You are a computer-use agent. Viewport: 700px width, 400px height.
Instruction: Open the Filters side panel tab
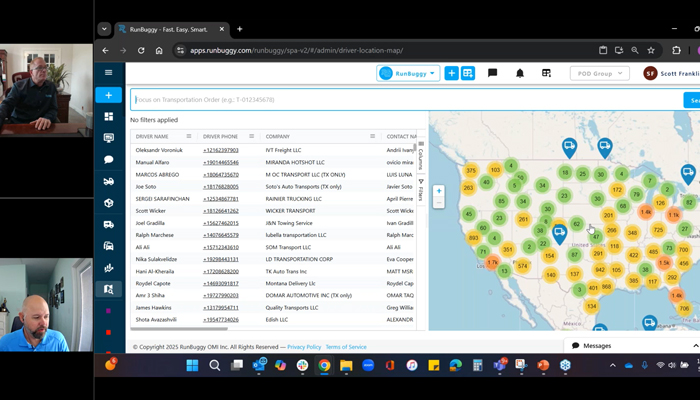(421, 190)
